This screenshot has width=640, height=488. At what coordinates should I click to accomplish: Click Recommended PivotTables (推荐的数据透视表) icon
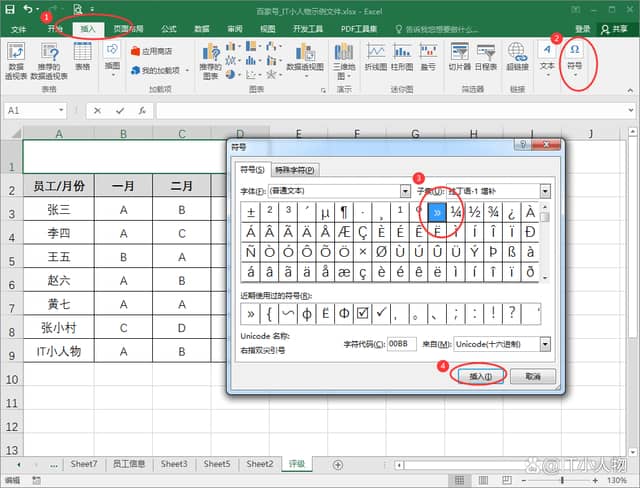coord(49,61)
